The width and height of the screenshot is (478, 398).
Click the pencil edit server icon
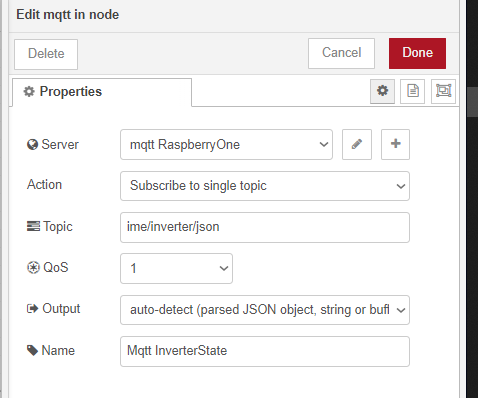(357, 144)
